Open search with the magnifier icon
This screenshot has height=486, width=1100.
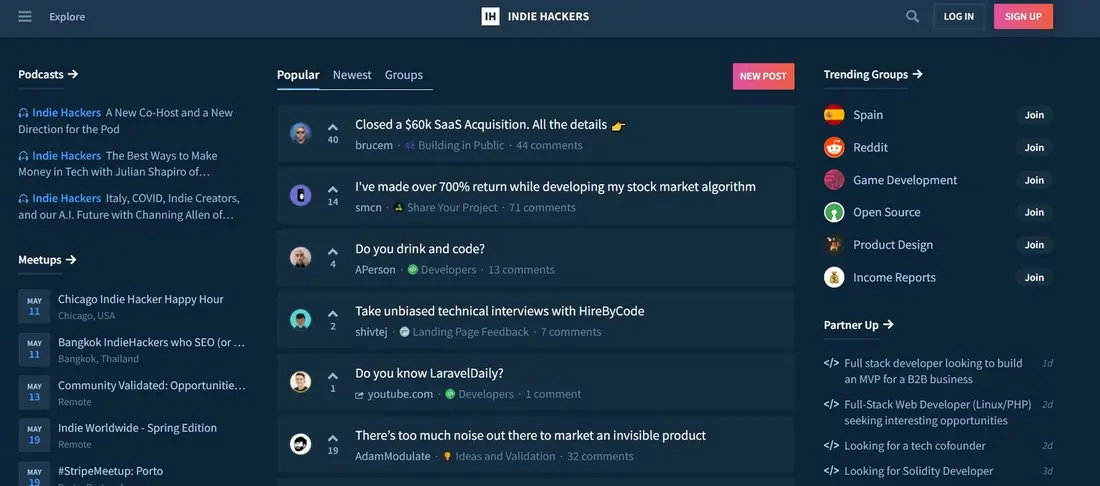tap(912, 16)
